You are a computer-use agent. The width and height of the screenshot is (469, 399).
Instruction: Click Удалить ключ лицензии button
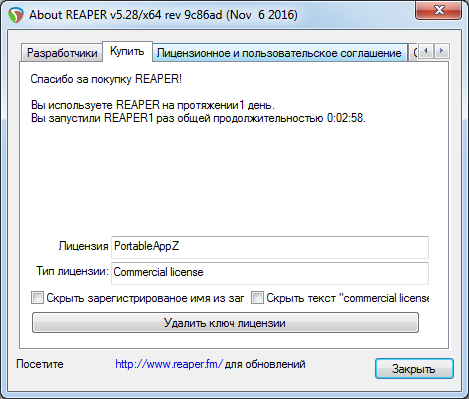[225, 322]
